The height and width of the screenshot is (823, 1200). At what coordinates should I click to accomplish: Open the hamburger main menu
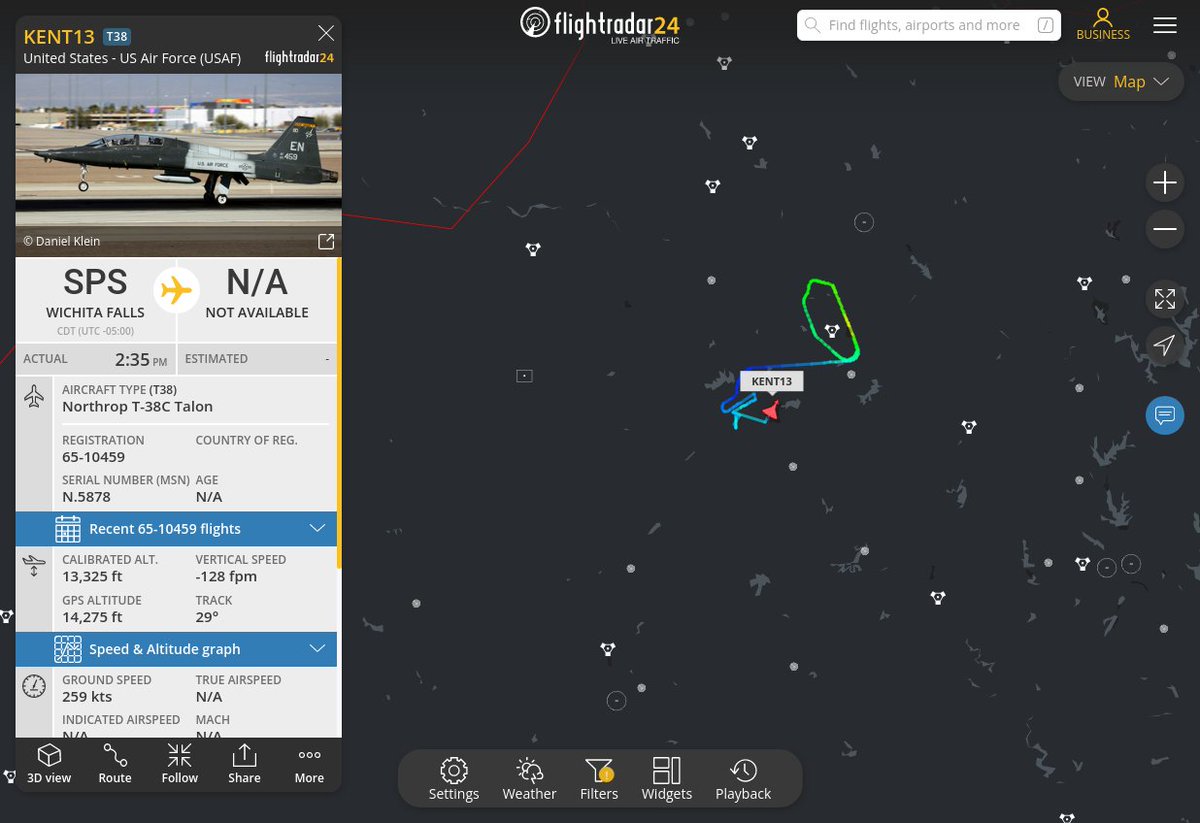(x=1165, y=26)
